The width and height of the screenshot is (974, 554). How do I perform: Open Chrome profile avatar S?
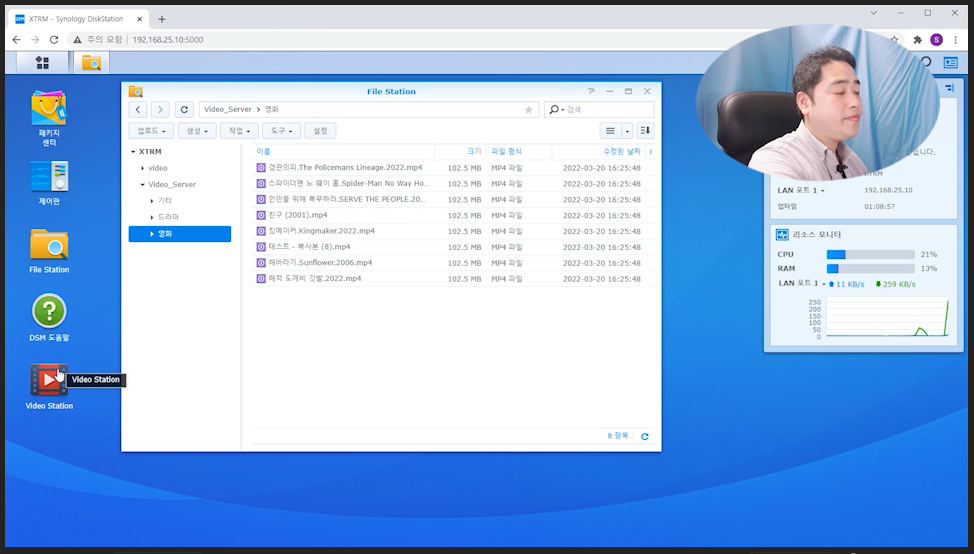pyautogui.click(x=936, y=40)
